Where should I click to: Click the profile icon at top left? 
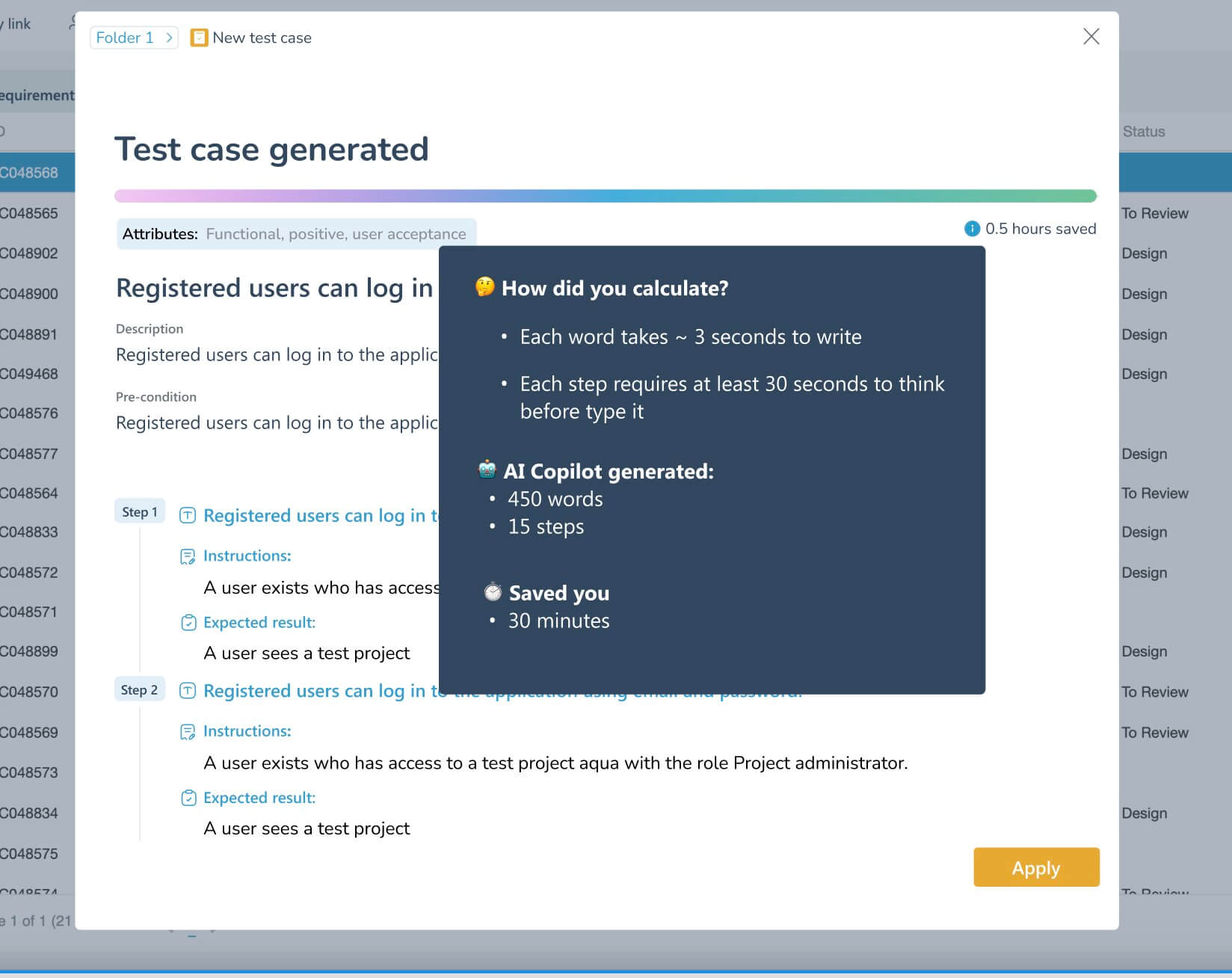(70, 22)
